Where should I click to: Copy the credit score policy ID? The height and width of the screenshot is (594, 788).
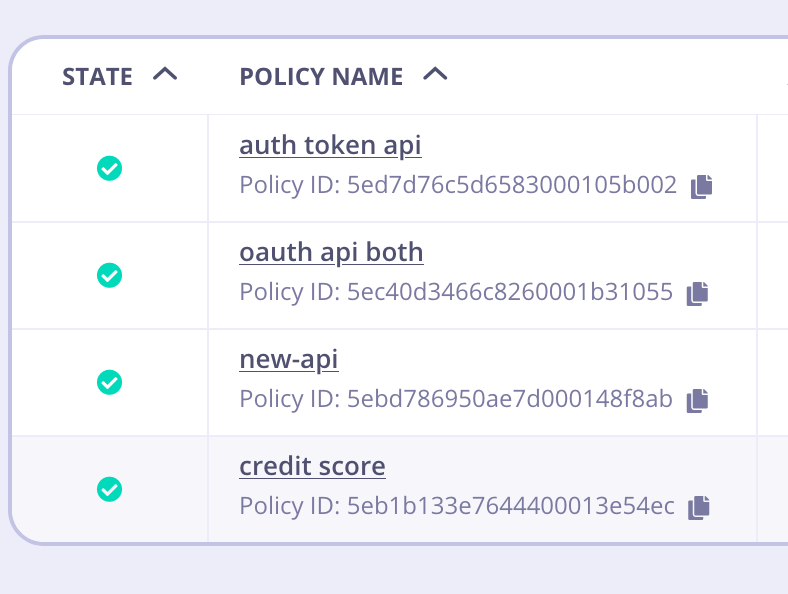coord(699,507)
